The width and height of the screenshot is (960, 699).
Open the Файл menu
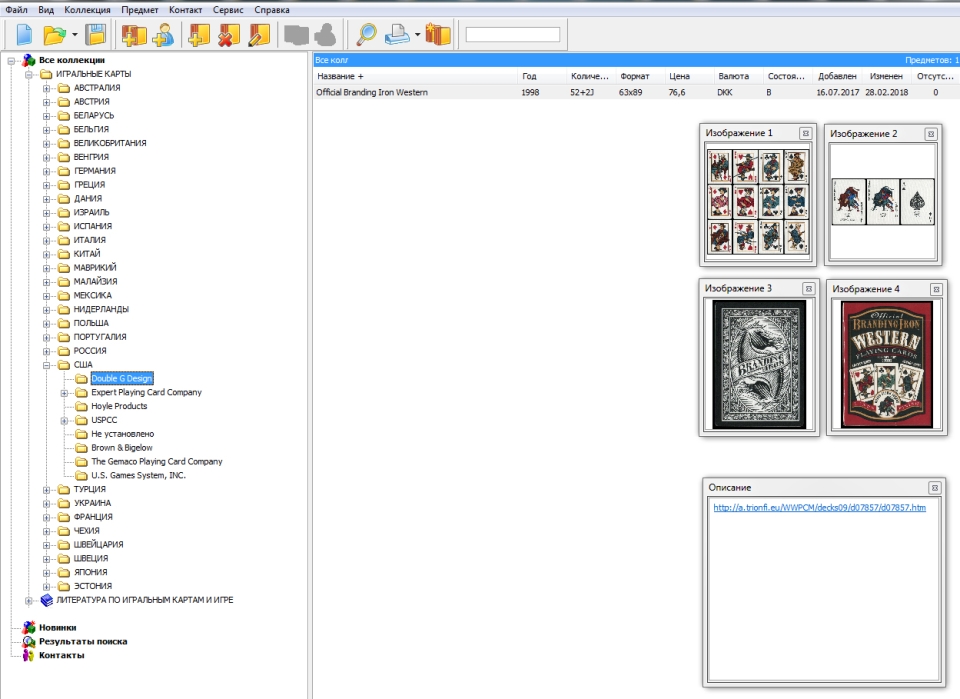[x=17, y=10]
